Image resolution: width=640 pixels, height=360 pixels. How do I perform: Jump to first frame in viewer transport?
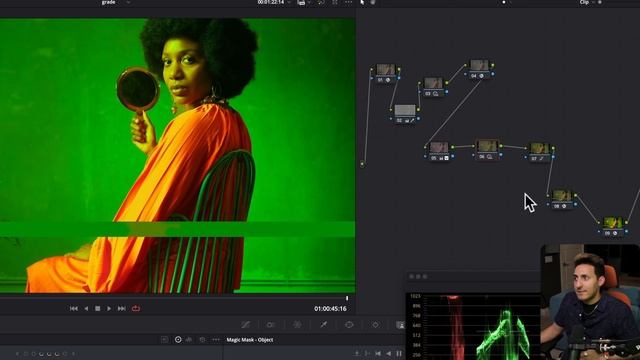(73, 309)
